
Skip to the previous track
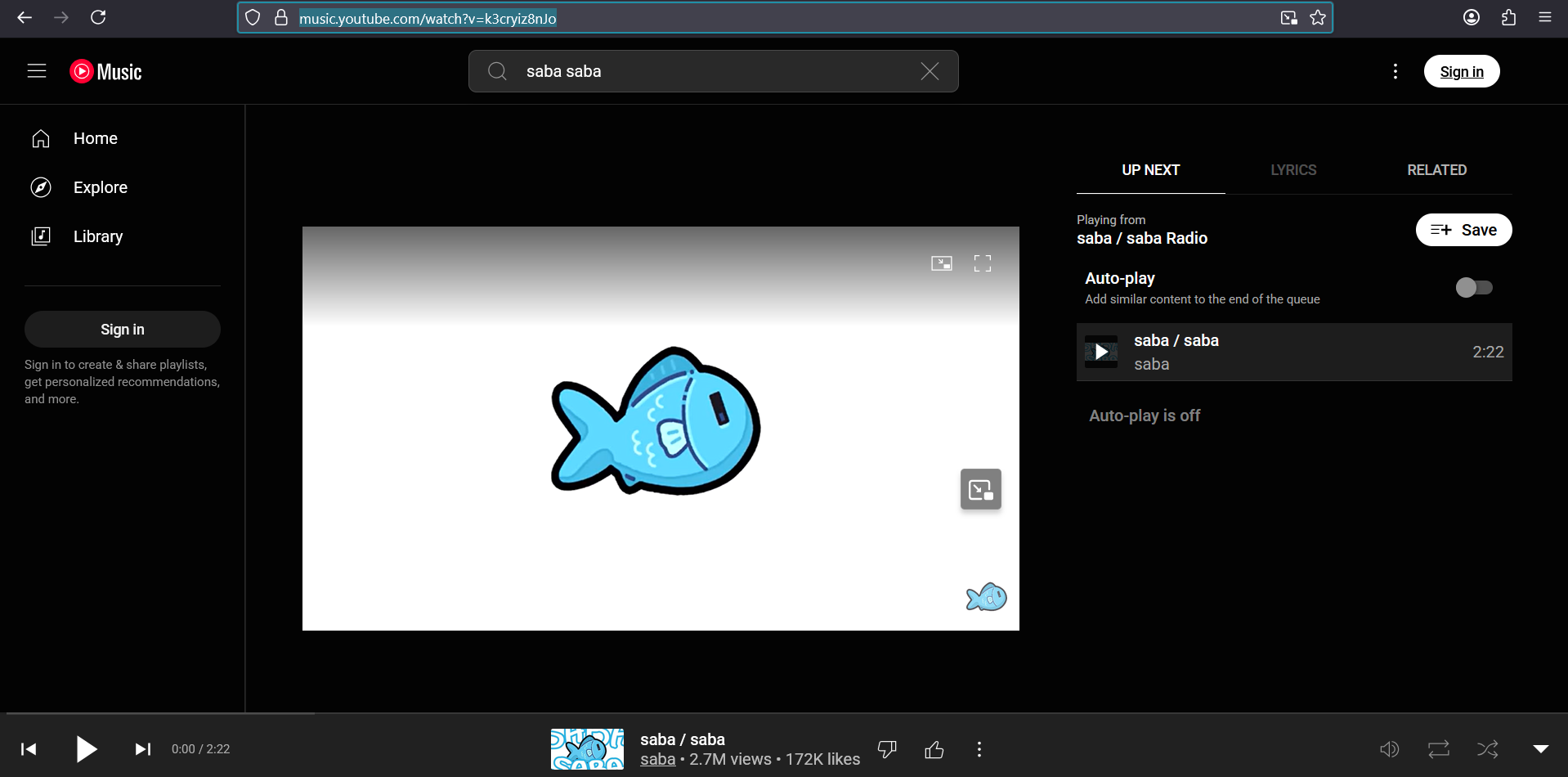coord(29,749)
